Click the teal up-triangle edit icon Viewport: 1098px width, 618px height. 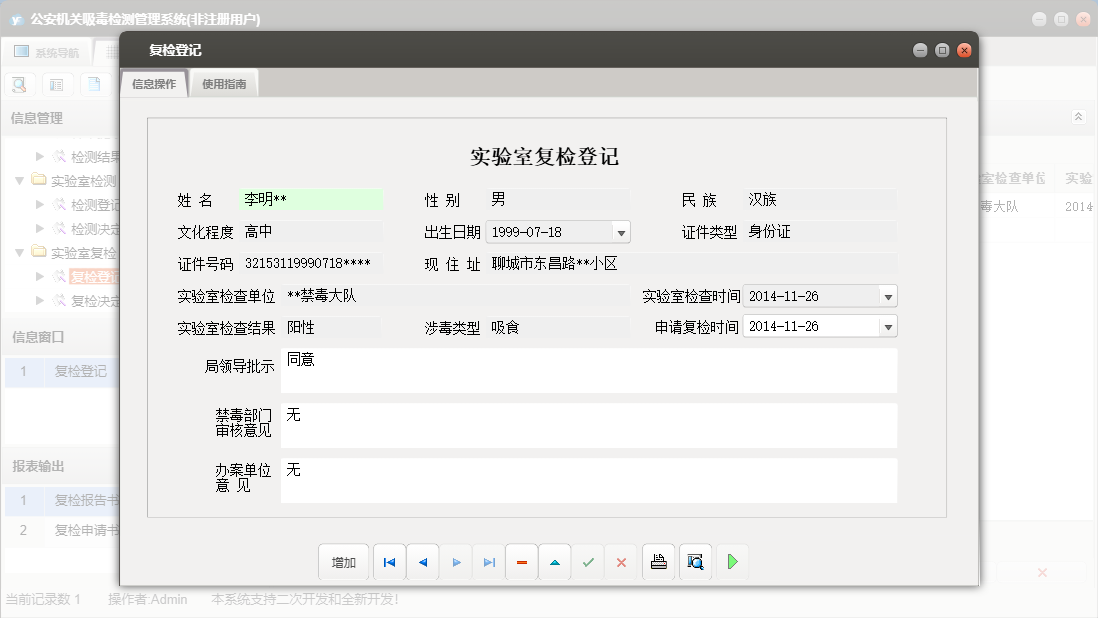555,563
